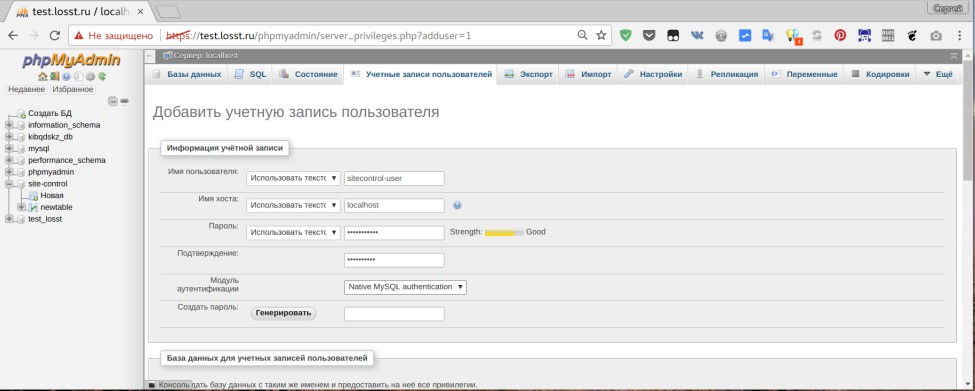Image resolution: width=975 pixels, height=391 pixels.
Task: Go back with browser back arrow
Action: 12,35
